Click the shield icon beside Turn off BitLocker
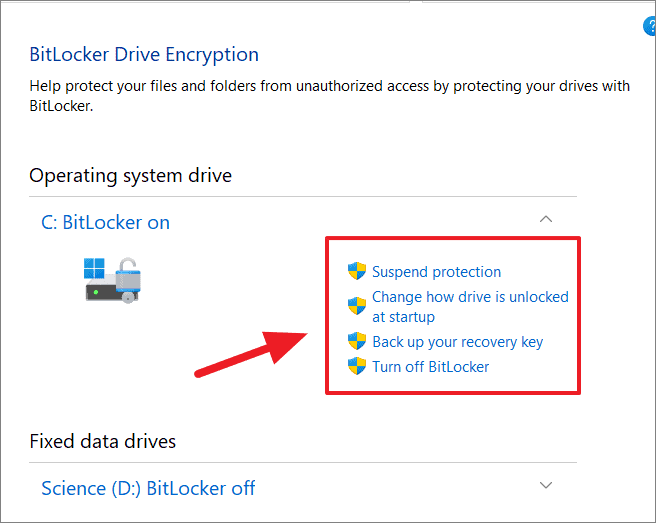 pyautogui.click(x=357, y=366)
